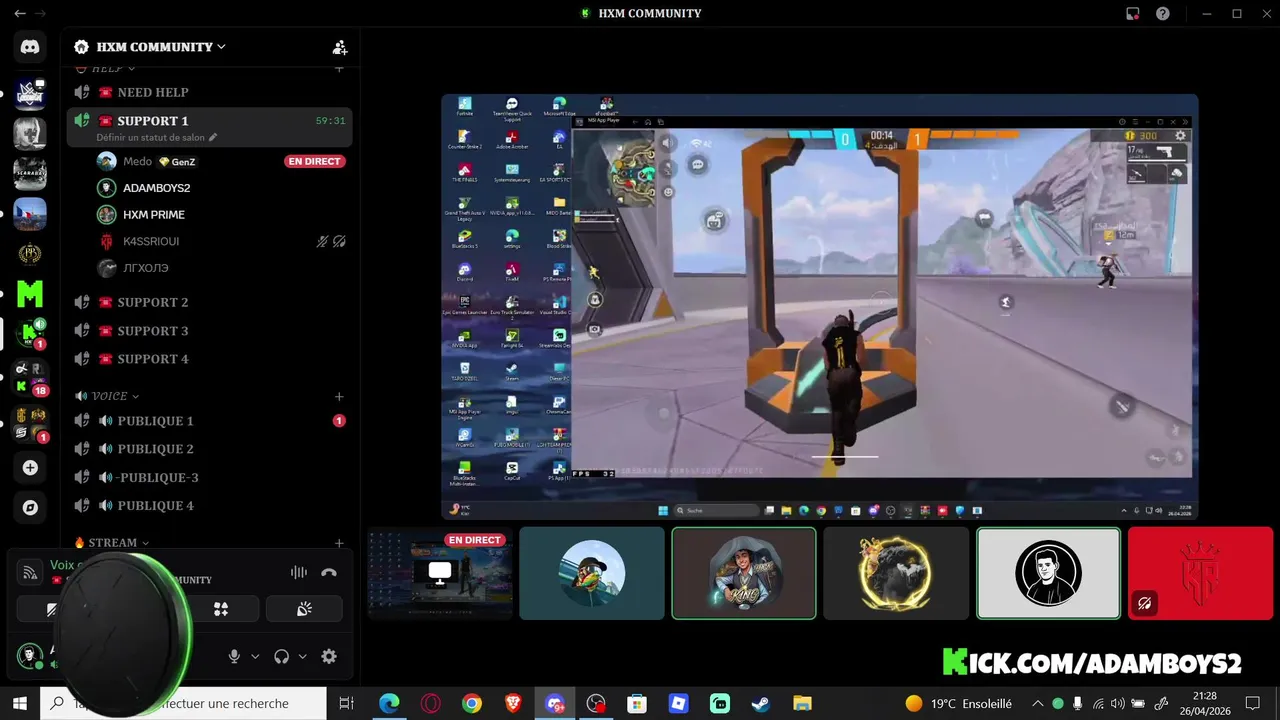Join SUPPORT 3 voice channel

(209, 331)
